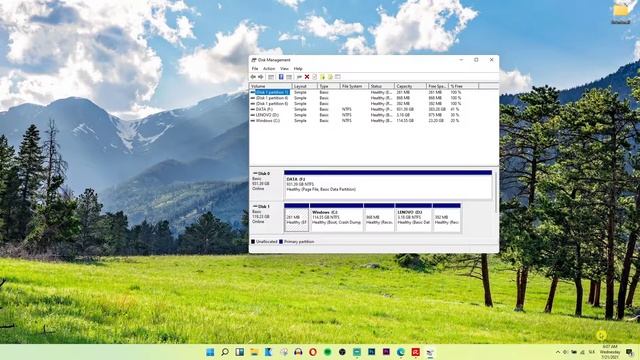This screenshot has height=360, width=640.
Task: Sort by the Layout column header
Action: (x=304, y=86)
